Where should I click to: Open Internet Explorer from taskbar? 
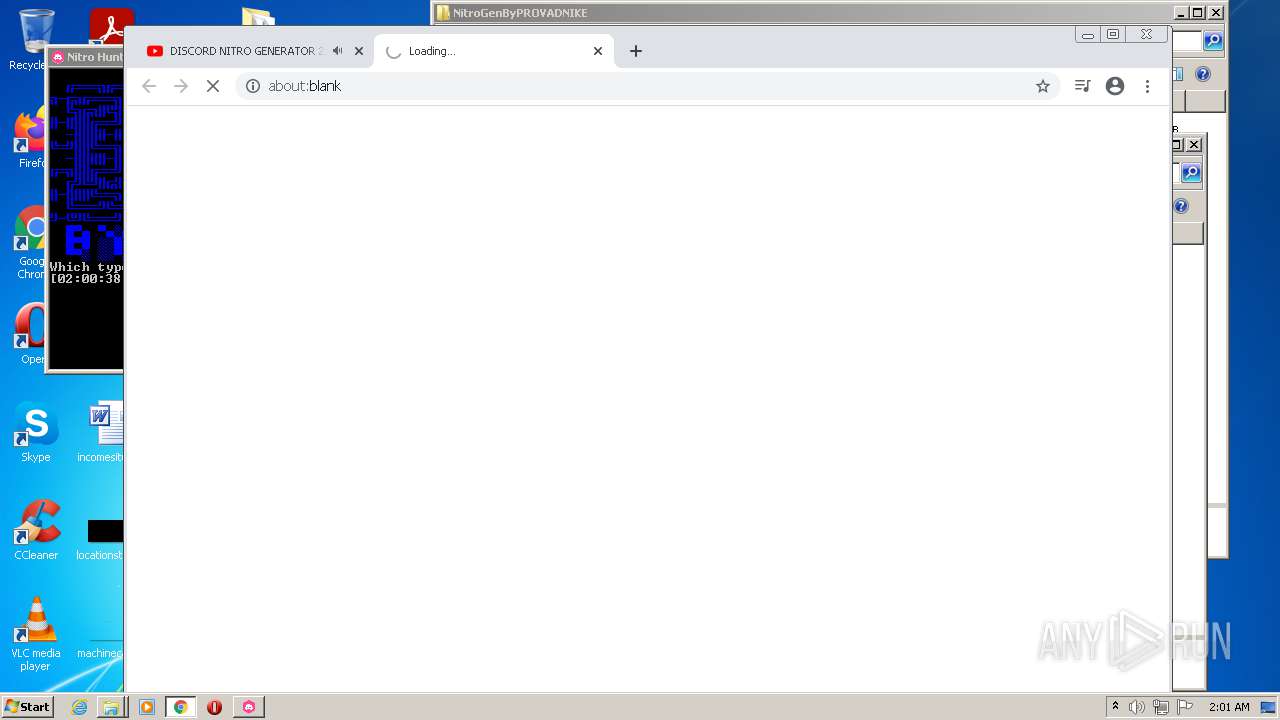point(79,707)
